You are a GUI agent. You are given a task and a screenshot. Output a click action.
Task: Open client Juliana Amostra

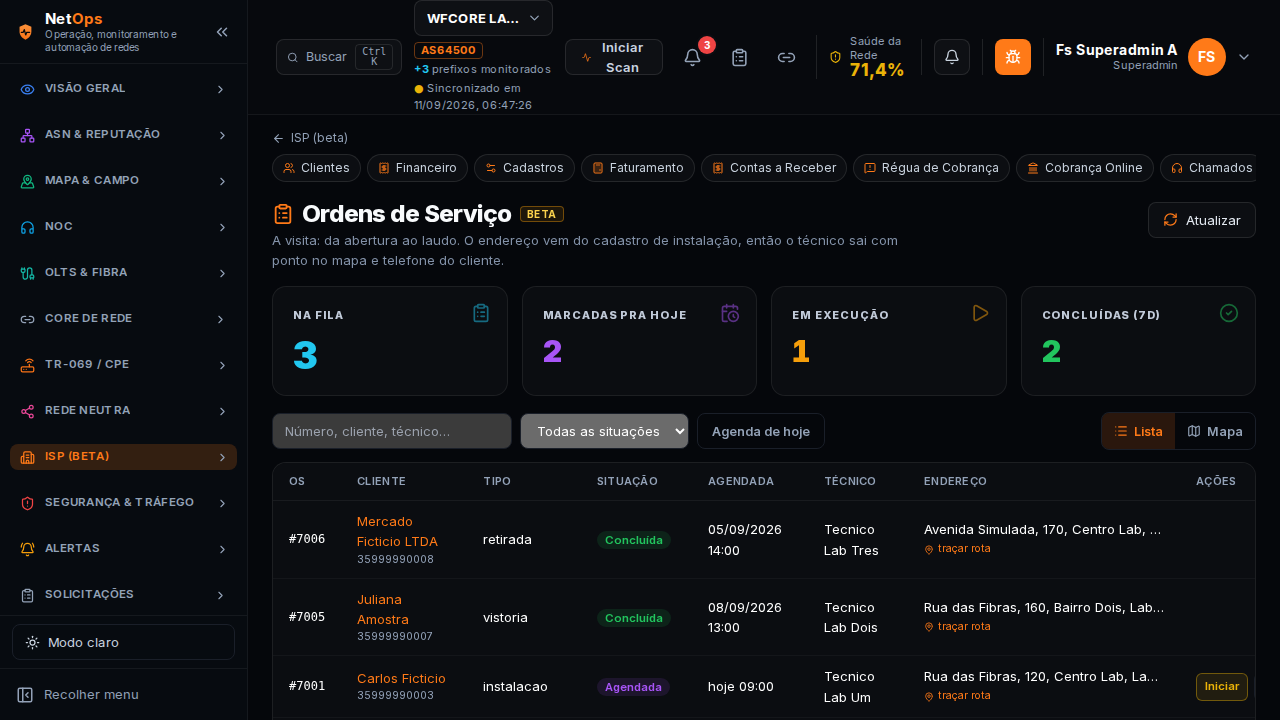(x=382, y=609)
